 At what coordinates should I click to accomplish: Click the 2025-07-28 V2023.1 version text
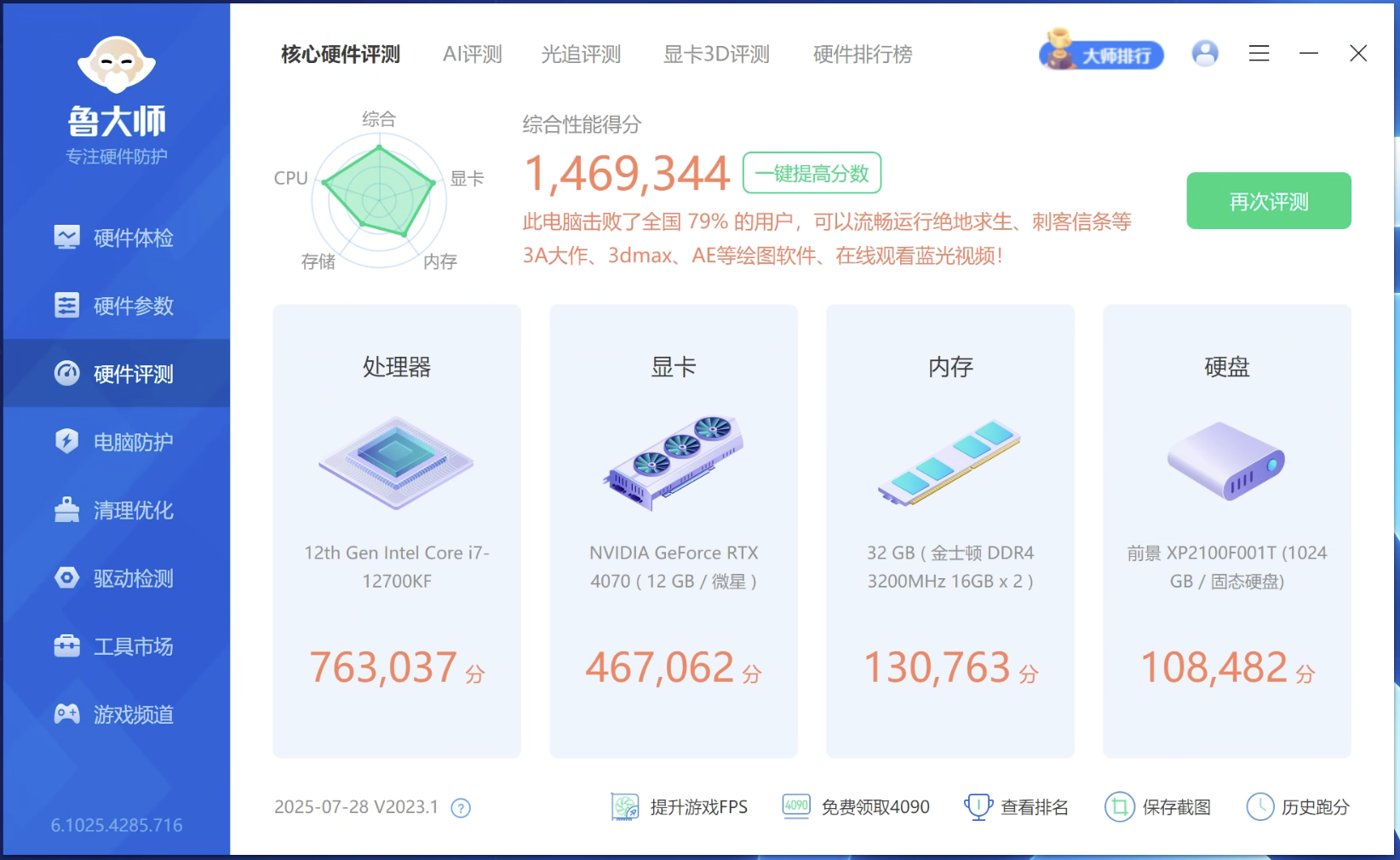pyautogui.click(x=356, y=806)
